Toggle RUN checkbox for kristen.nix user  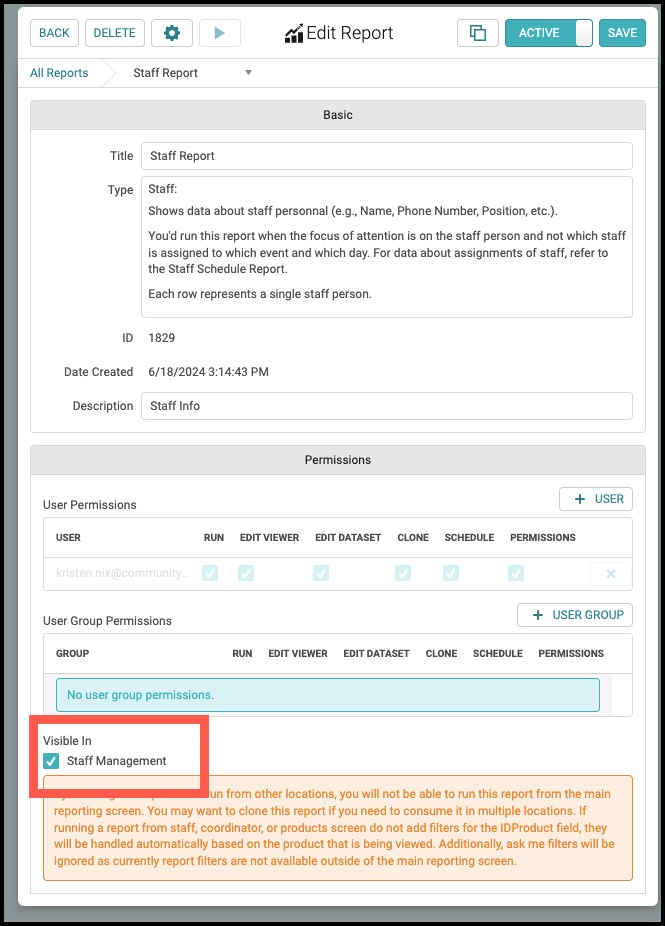[x=210, y=573]
